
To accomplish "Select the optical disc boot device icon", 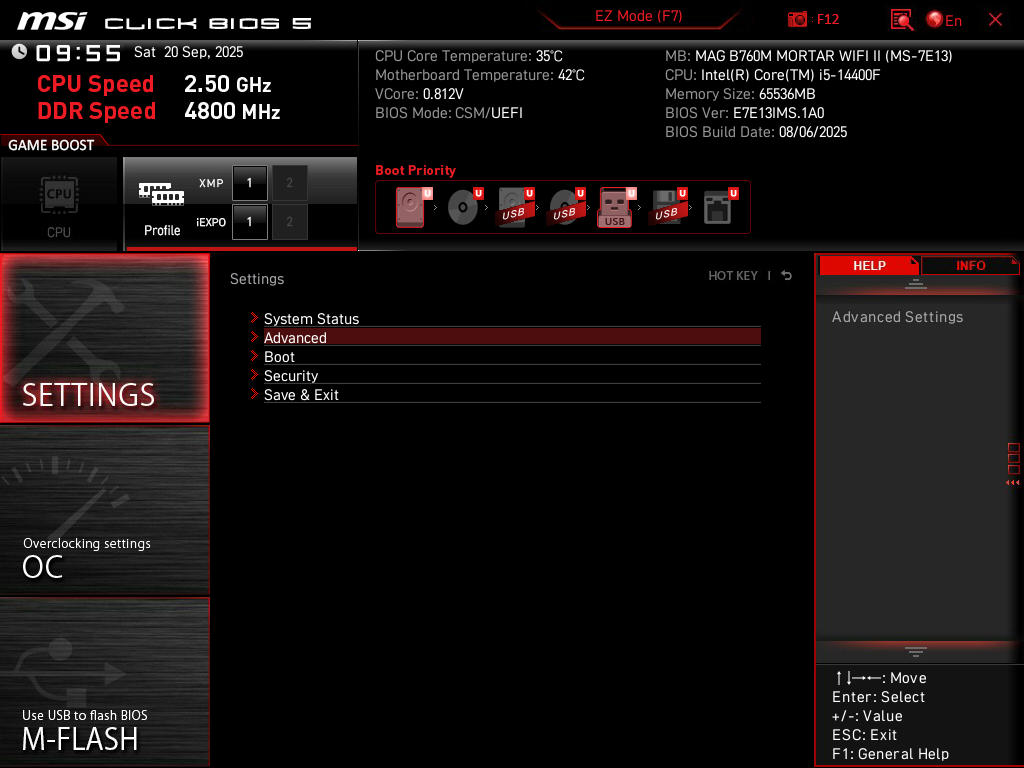I will click(x=464, y=207).
